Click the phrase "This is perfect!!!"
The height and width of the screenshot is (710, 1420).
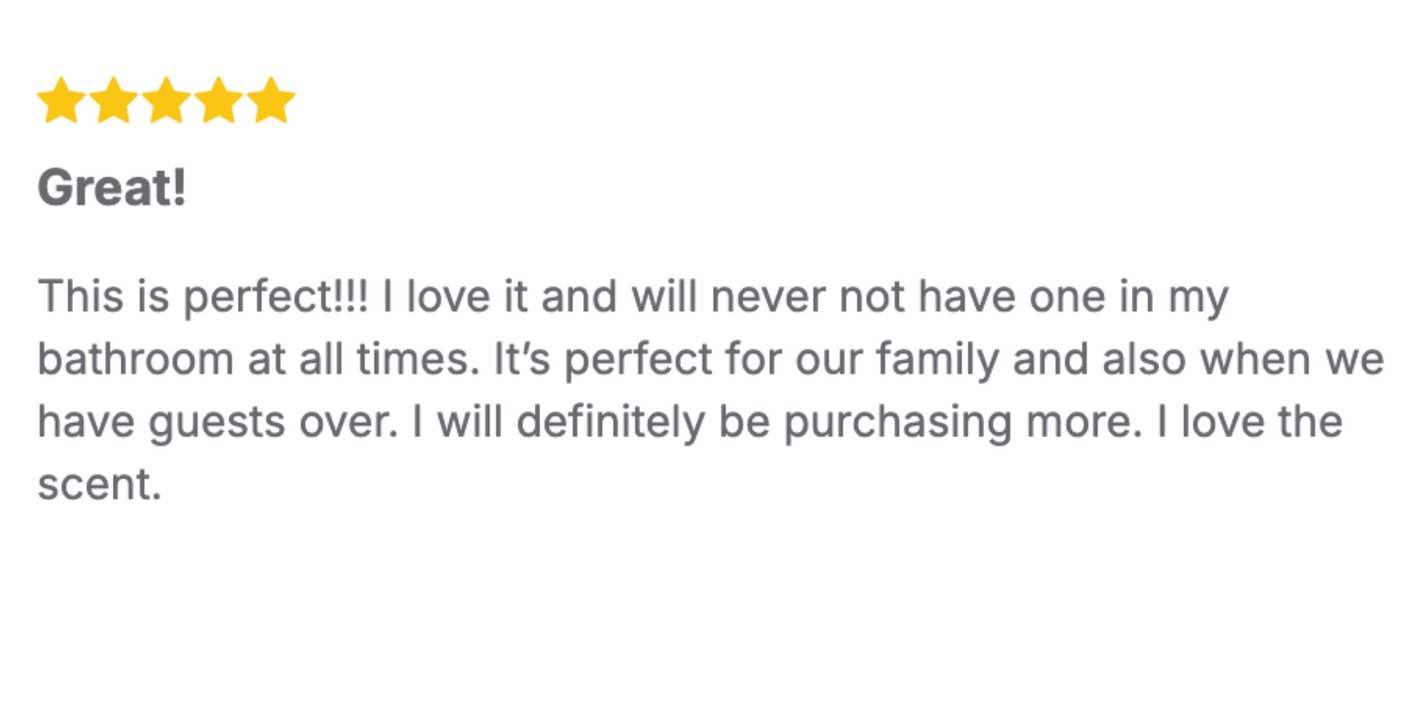tap(203, 298)
